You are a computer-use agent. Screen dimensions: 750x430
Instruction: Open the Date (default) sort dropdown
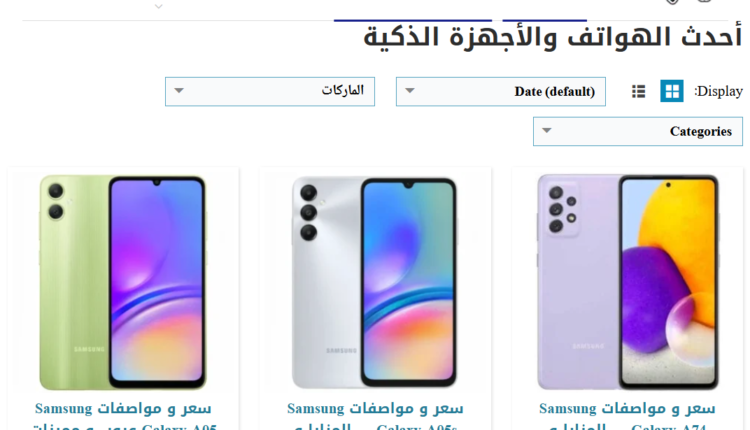pyautogui.click(x=500, y=91)
